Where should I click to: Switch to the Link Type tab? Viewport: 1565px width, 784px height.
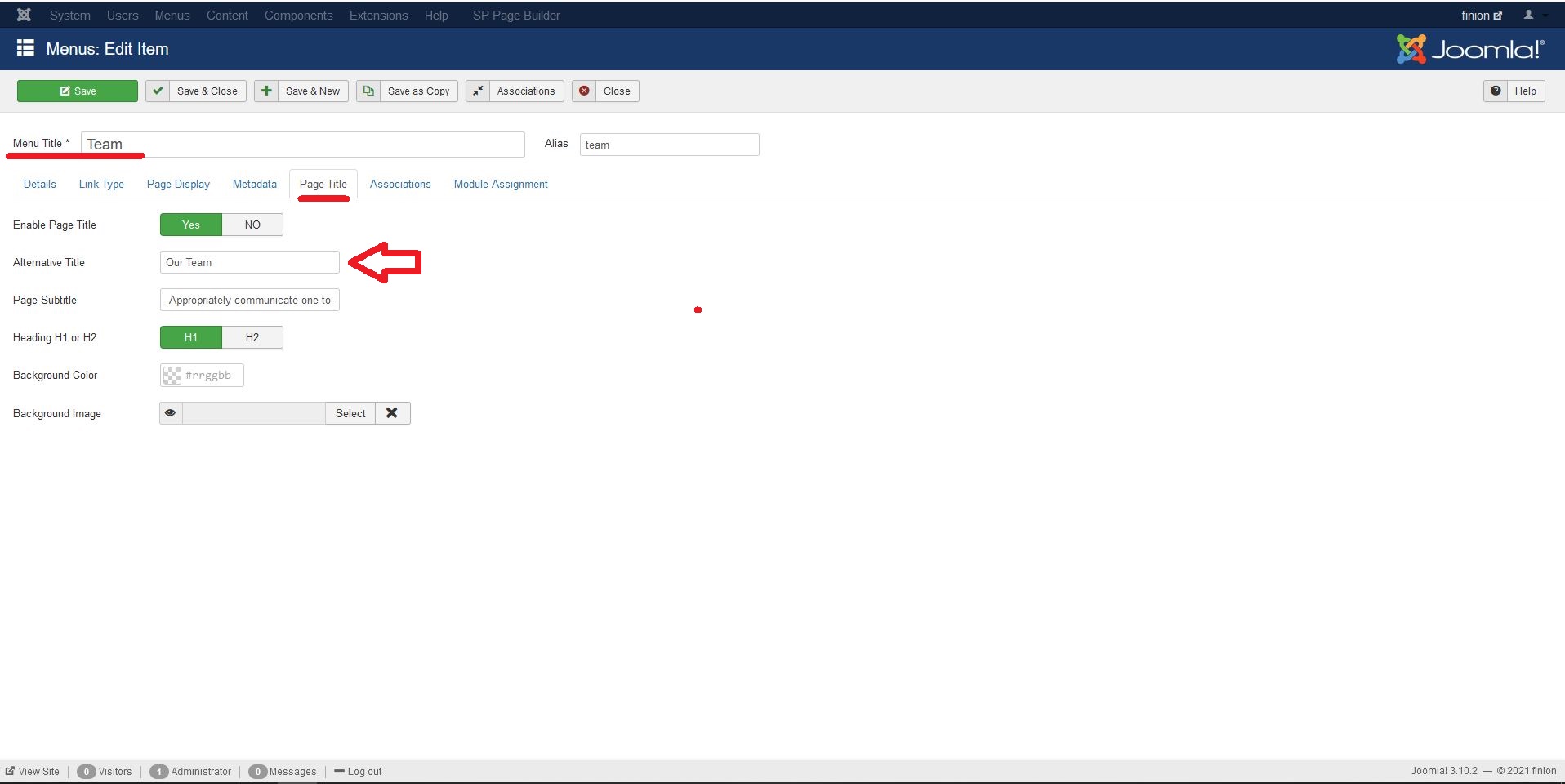pyautogui.click(x=101, y=184)
